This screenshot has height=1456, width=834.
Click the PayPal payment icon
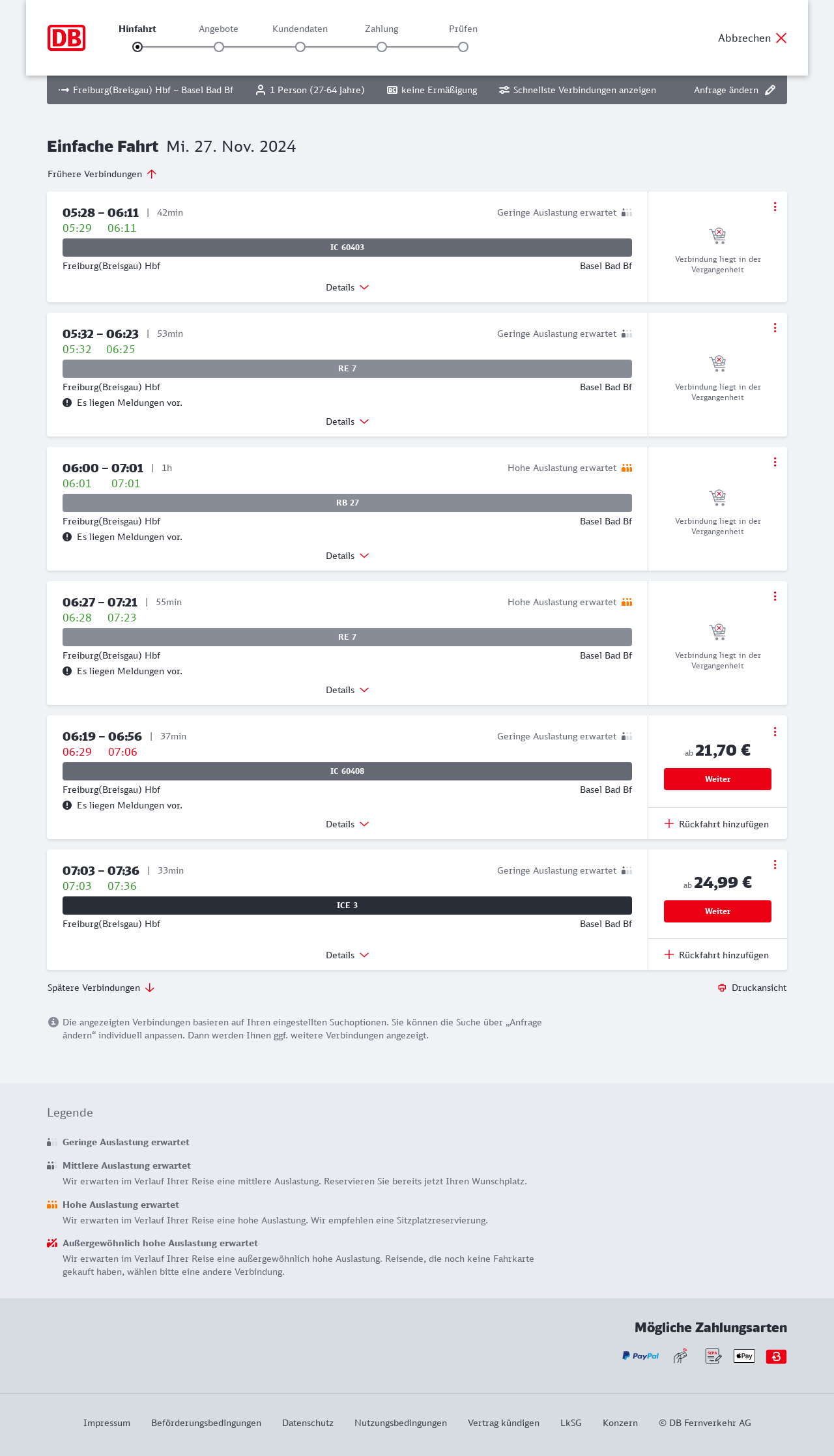pyautogui.click(x=640, y=1356)
